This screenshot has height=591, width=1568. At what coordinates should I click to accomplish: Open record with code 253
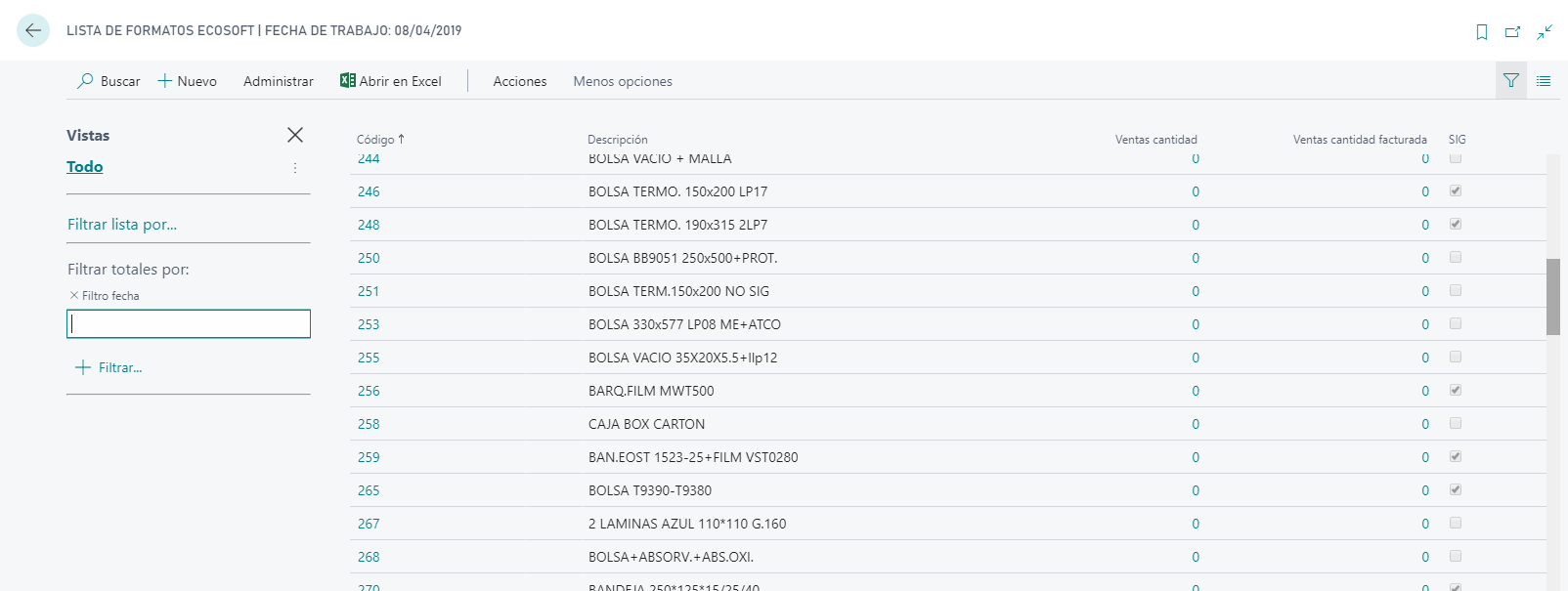tap(369, 324)
